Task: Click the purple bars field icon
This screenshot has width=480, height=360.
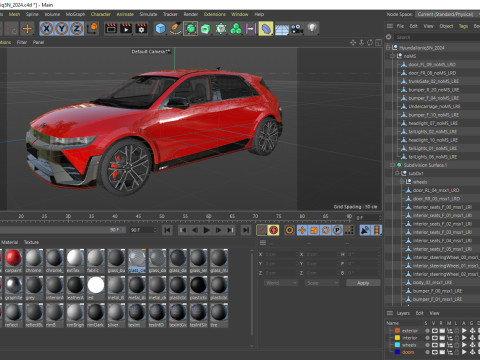Action: point(250,29)
